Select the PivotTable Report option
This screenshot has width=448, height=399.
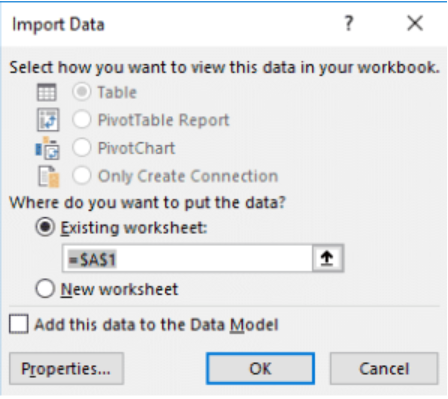[82, 120]
